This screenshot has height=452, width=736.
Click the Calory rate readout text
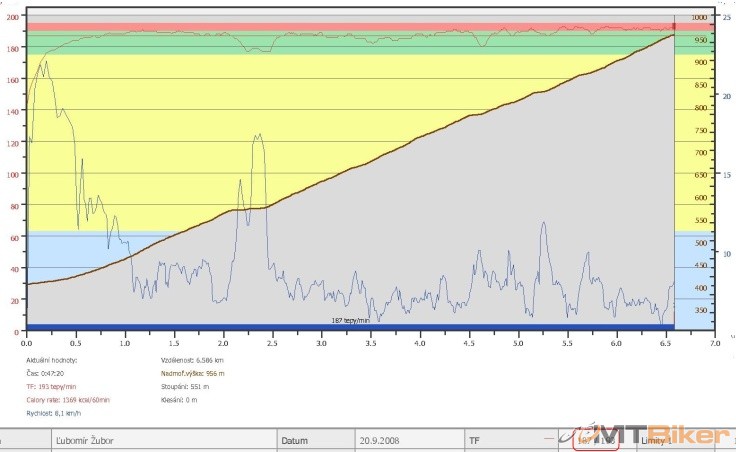68,399
